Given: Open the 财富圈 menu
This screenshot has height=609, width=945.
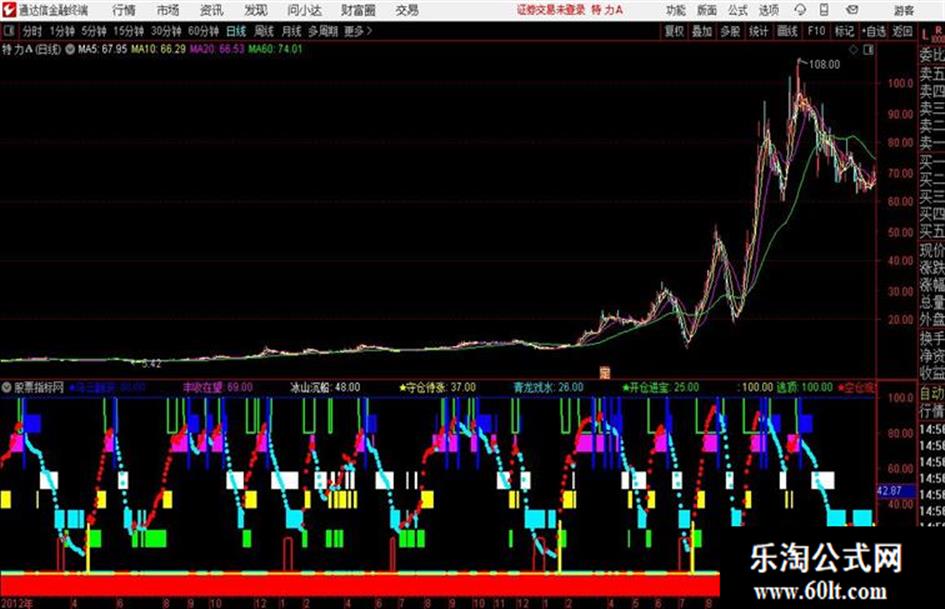Looking at the screenshot, I should [359, 10].
